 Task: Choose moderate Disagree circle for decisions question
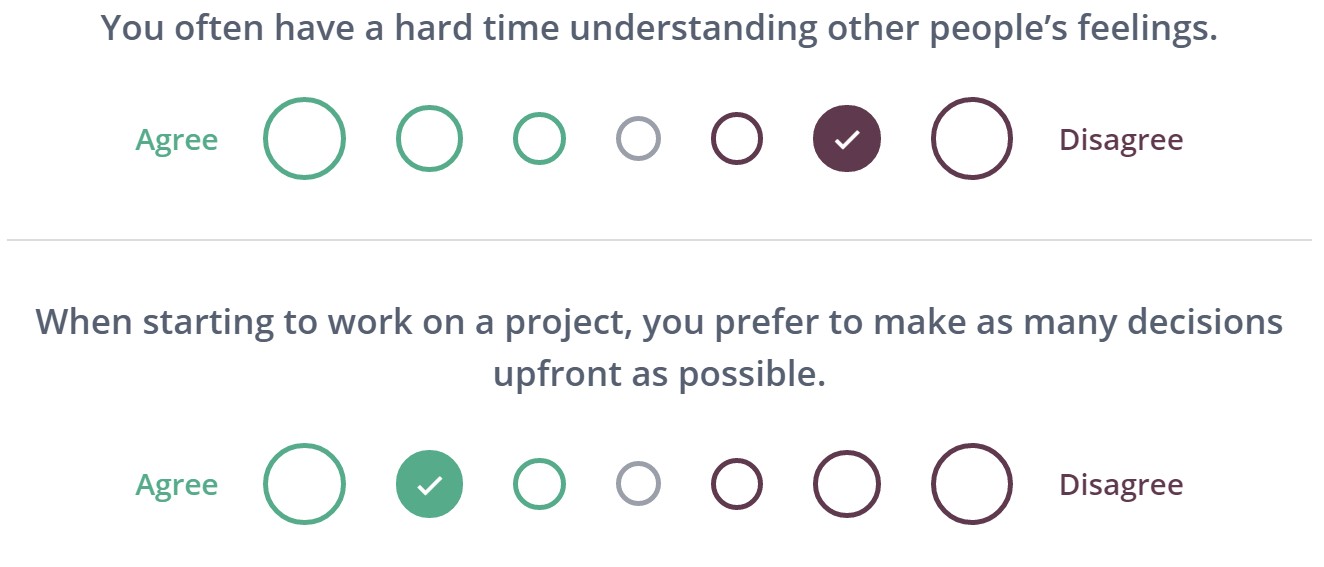point(846,484)
